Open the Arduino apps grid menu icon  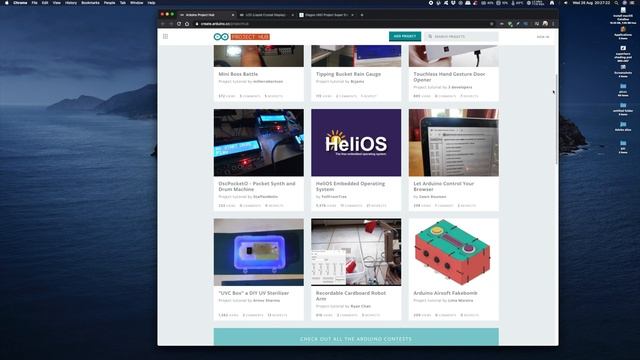pos(165,36)
